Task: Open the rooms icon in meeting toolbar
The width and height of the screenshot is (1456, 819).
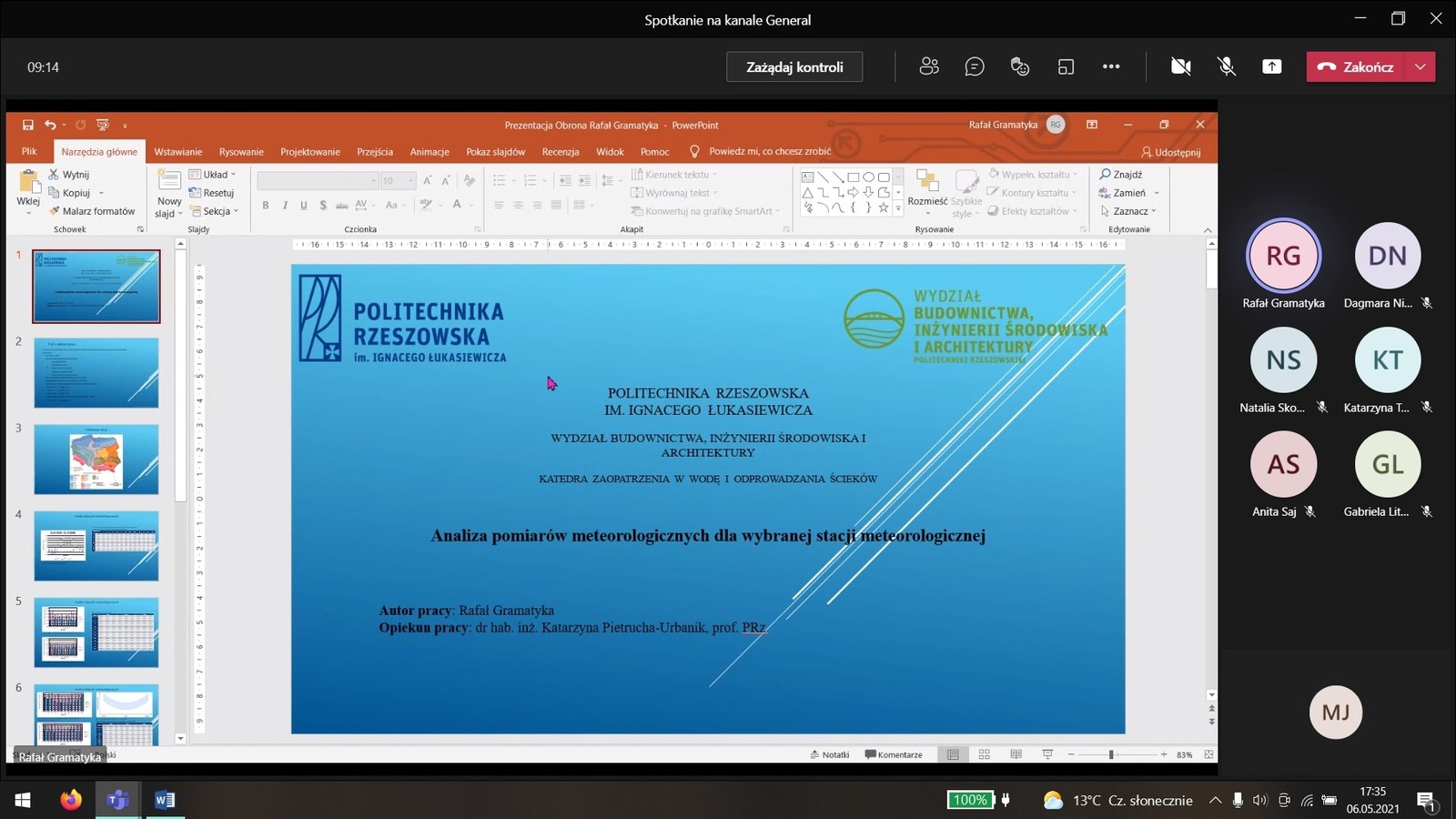Action: (1066, 66)
